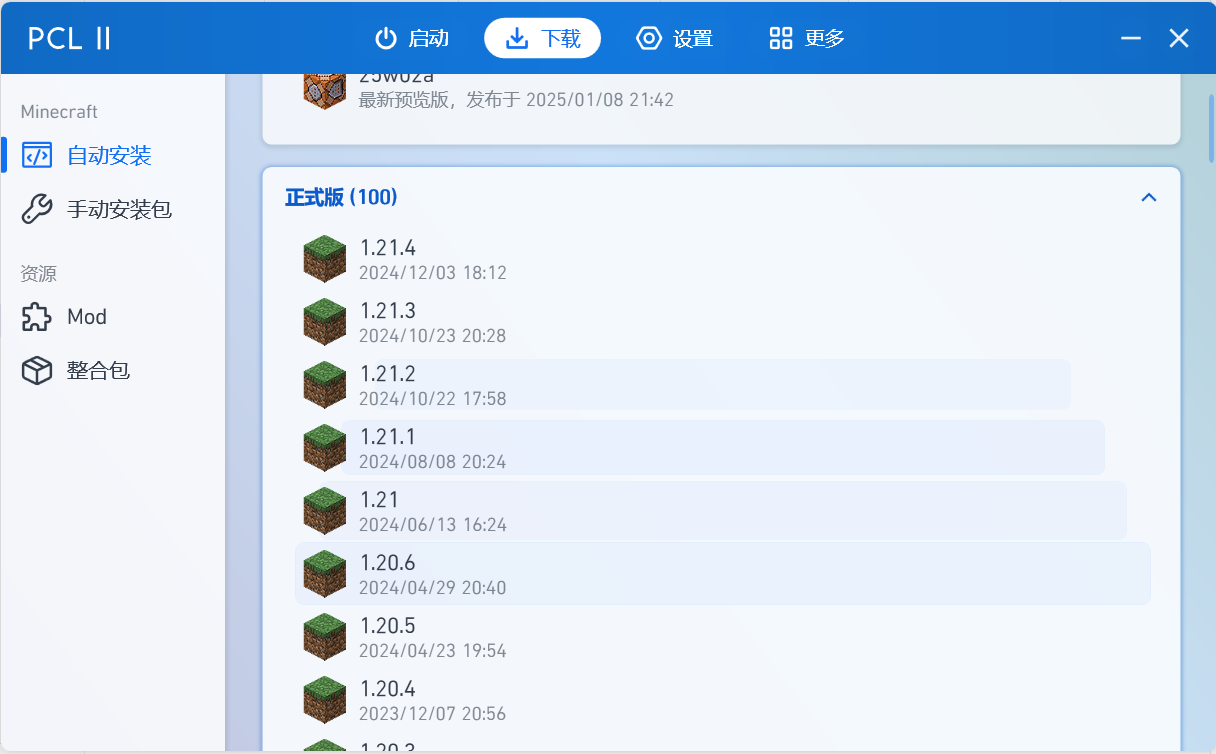Click the 整合包 box icon
The width and height of the screenshot is (1216, 754).
(36, 370)
